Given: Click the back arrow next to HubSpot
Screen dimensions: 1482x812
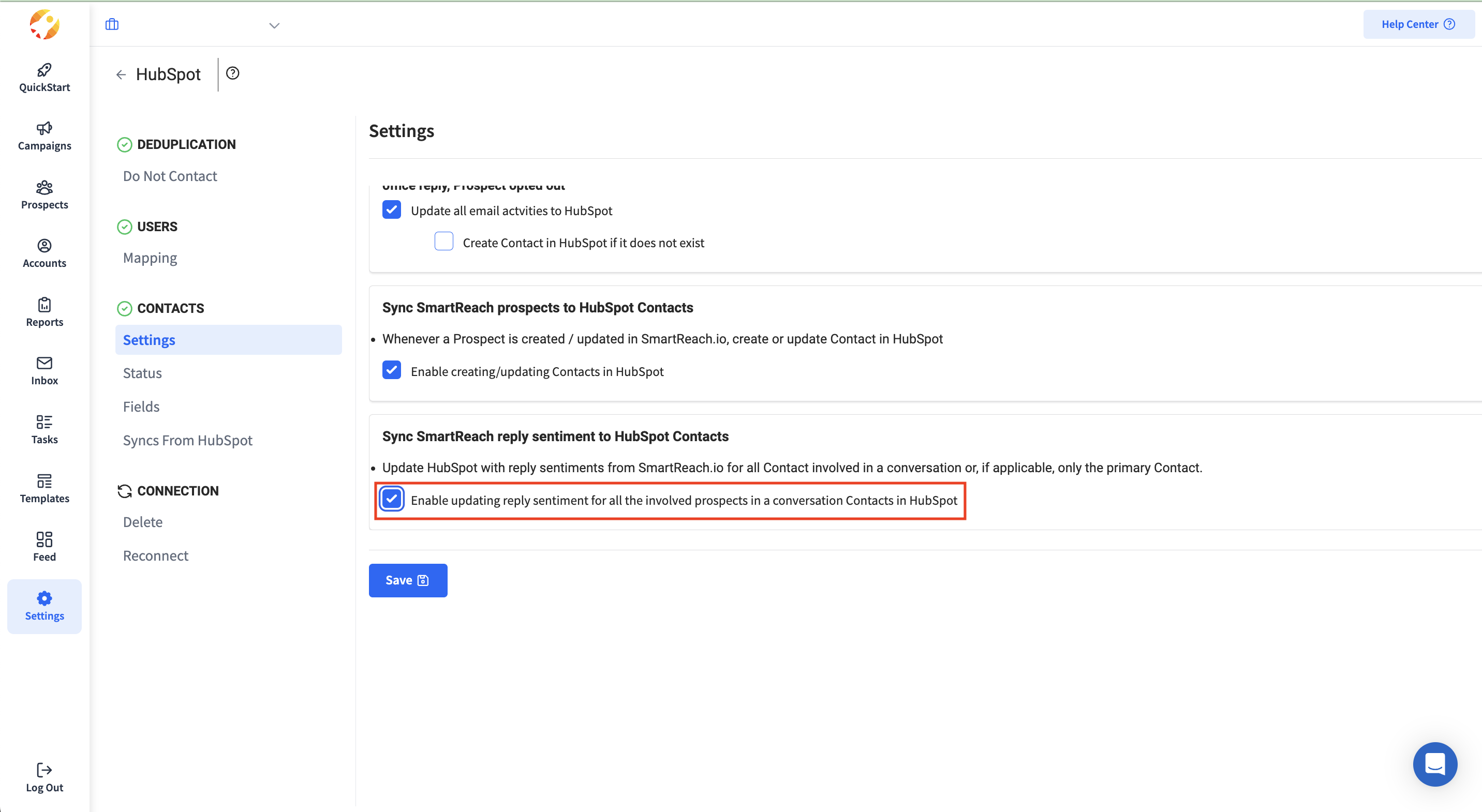Looking at the screenshot, I should point(121,75).
